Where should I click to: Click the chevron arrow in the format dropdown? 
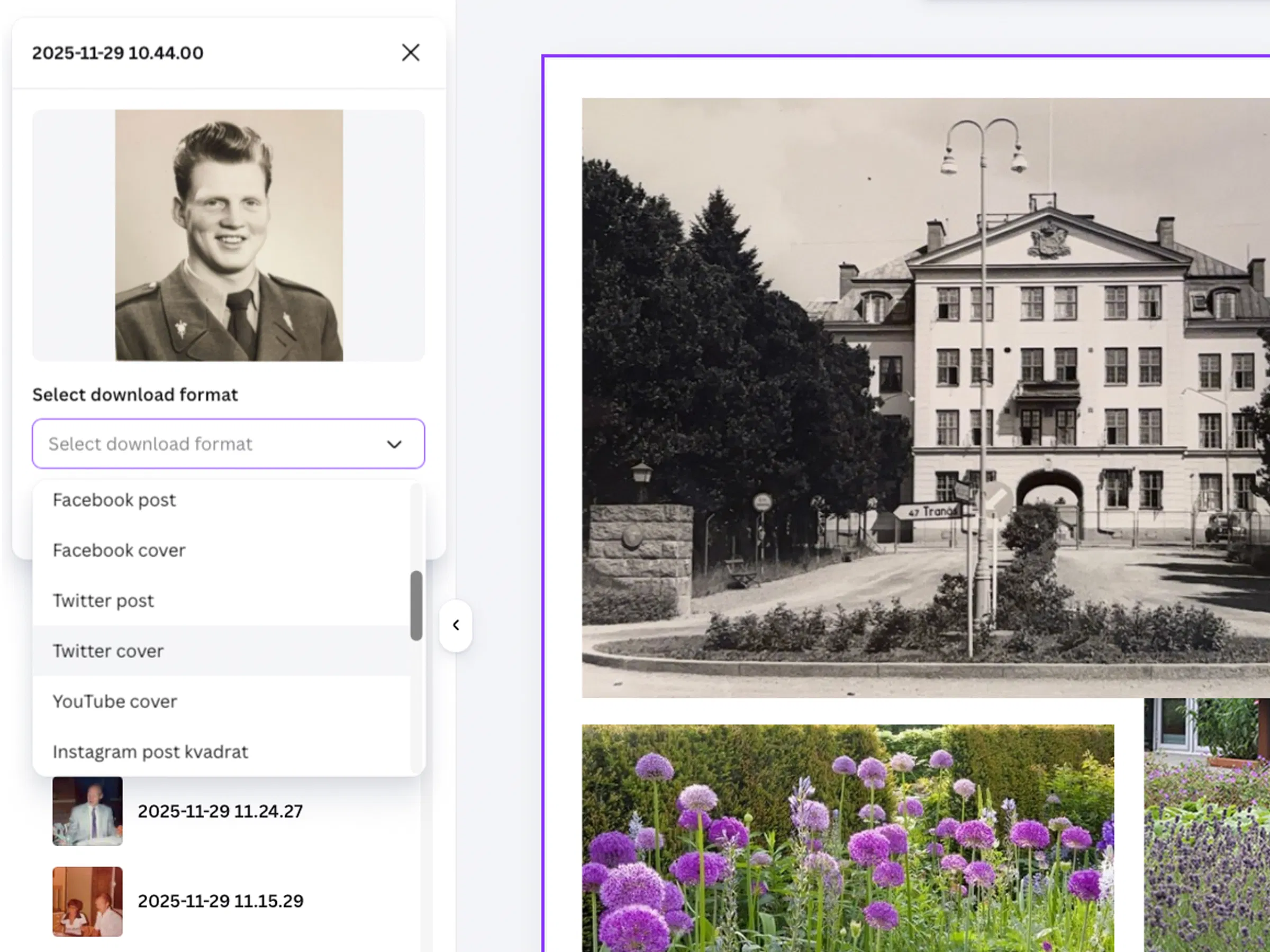tap(394, 444)
